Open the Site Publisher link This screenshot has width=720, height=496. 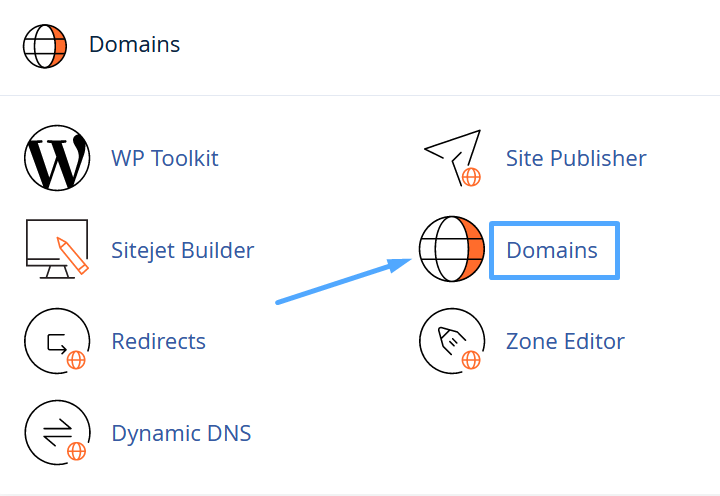pyautogui.click(x=576, y=158)
